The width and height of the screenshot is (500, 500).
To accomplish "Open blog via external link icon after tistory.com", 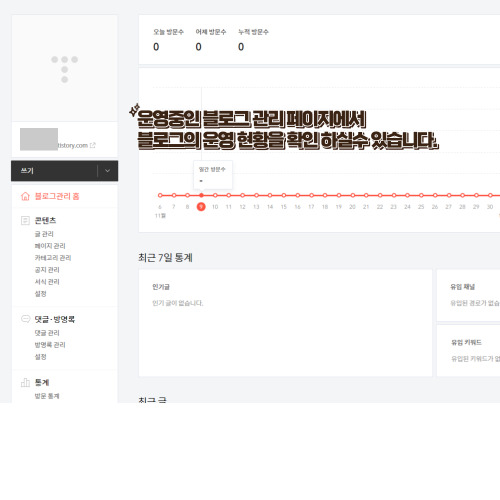I will [x=93, y=145].
